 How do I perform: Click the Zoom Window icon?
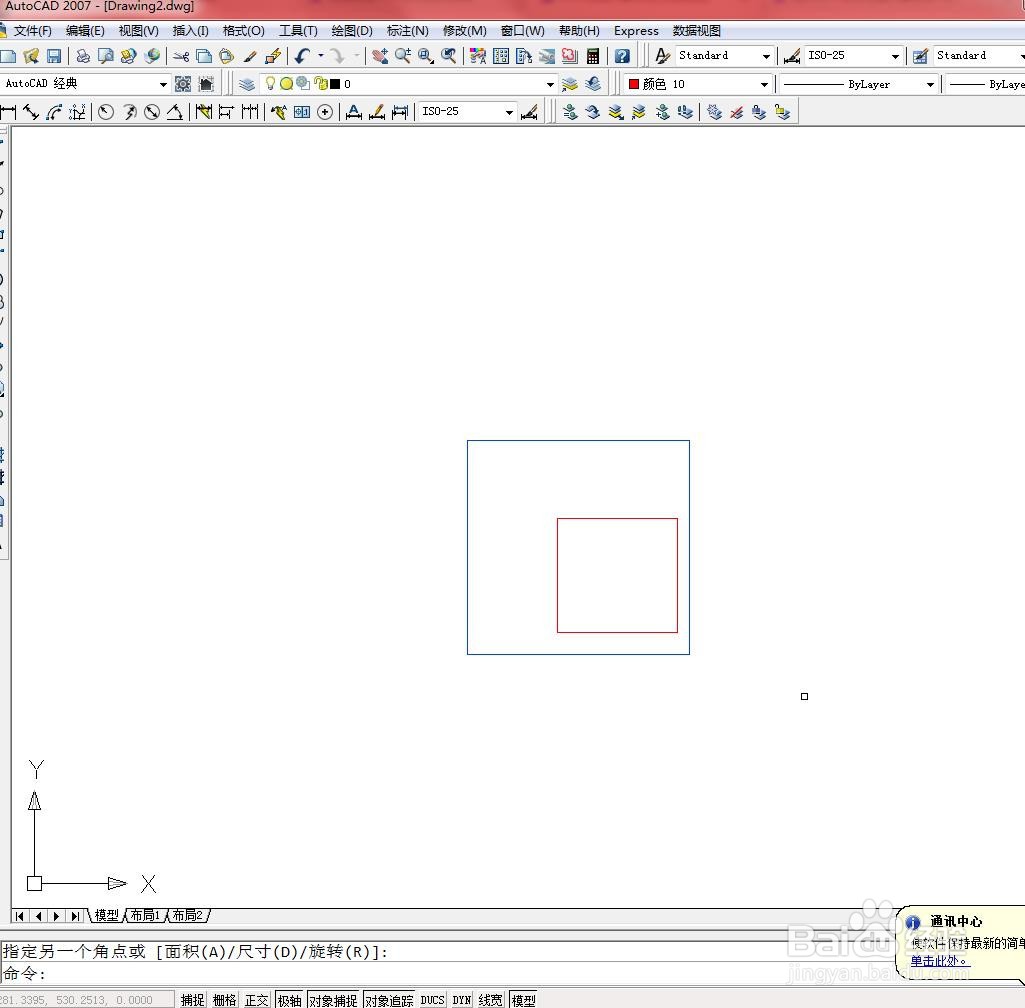tap(426, 56)
